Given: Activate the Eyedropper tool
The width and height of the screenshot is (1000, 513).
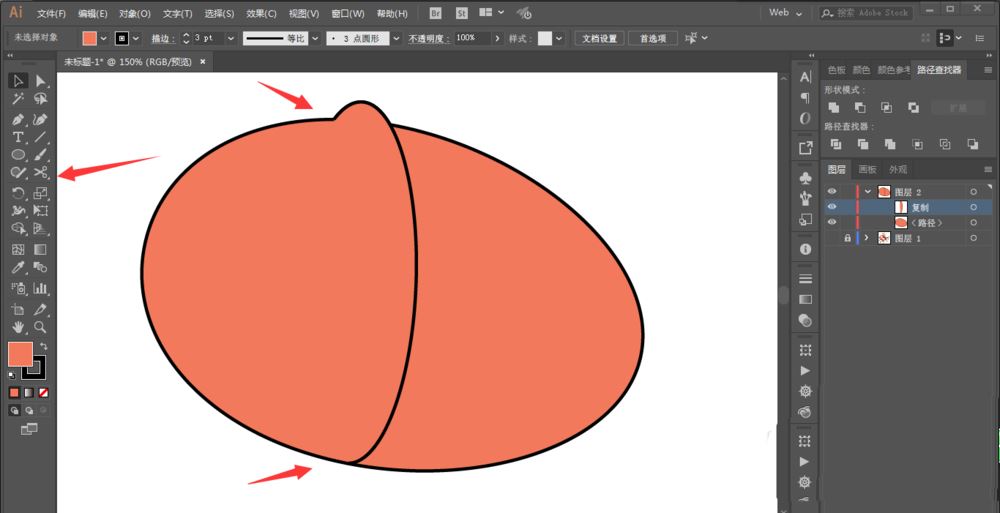Looking at the screenshot, I should (x=18, y=267).
